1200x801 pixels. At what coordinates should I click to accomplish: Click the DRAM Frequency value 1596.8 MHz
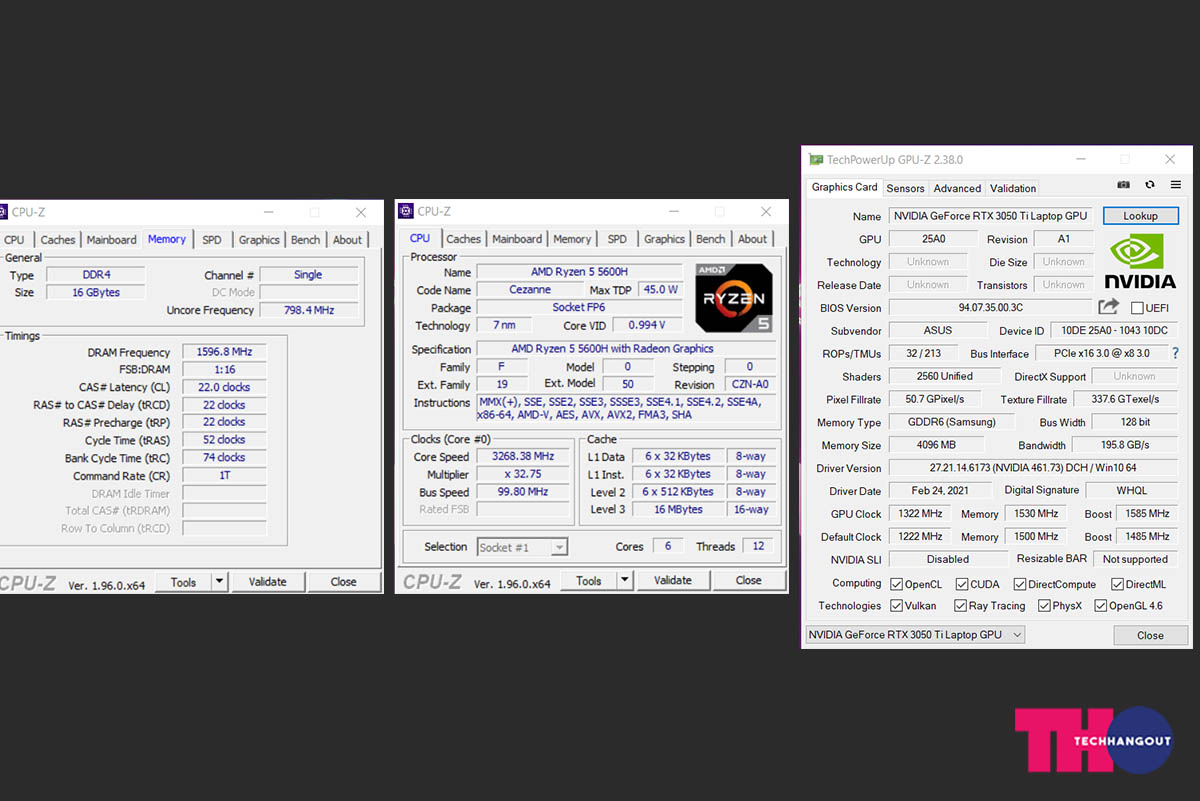(225, 352)
